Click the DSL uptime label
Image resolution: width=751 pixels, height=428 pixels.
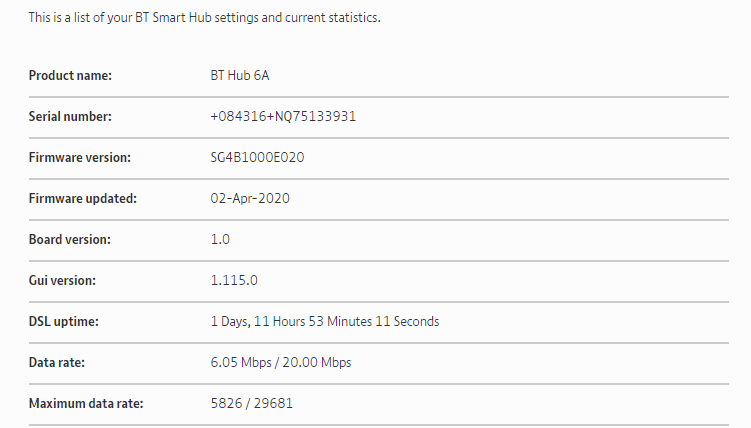click(64, 321)
